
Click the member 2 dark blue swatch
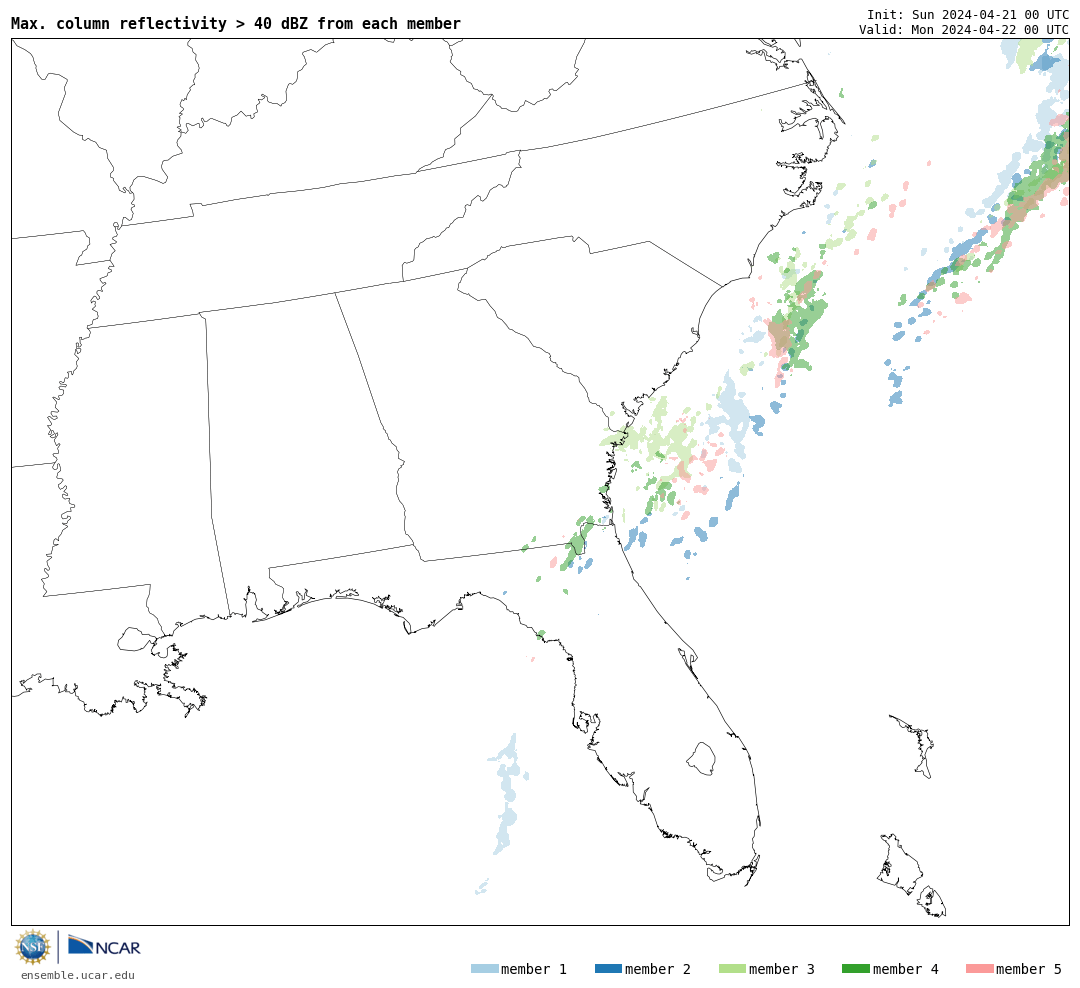tap(608, 969)
